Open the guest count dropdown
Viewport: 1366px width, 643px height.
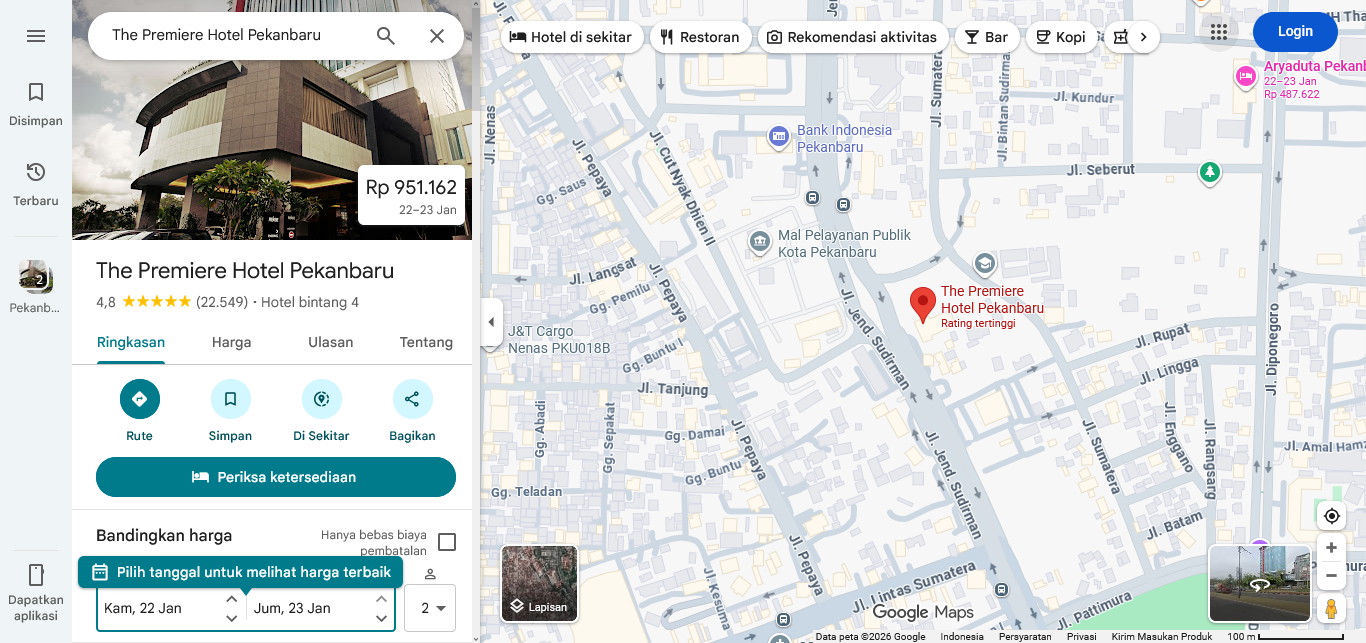coord(430,608)
